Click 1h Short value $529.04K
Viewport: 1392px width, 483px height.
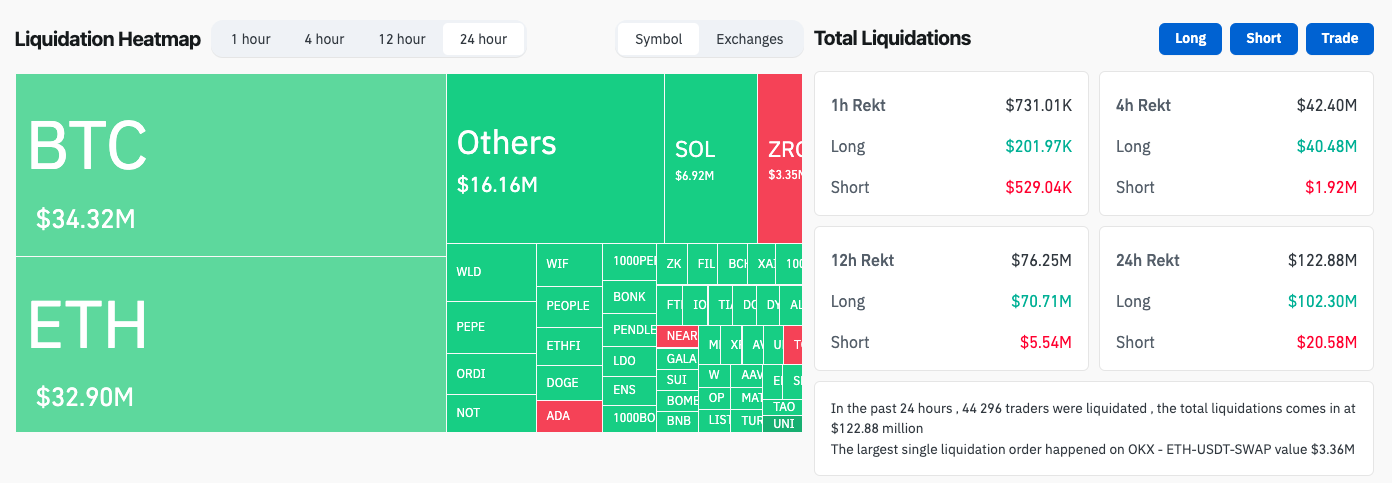pos(1039,187)
